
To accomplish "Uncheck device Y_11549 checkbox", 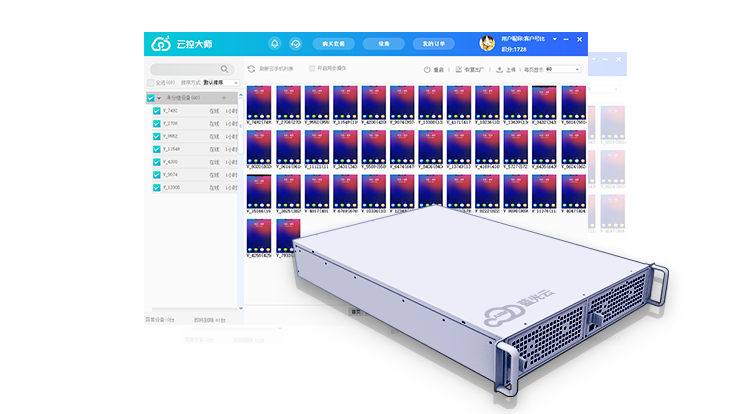I will coord(157,149).
